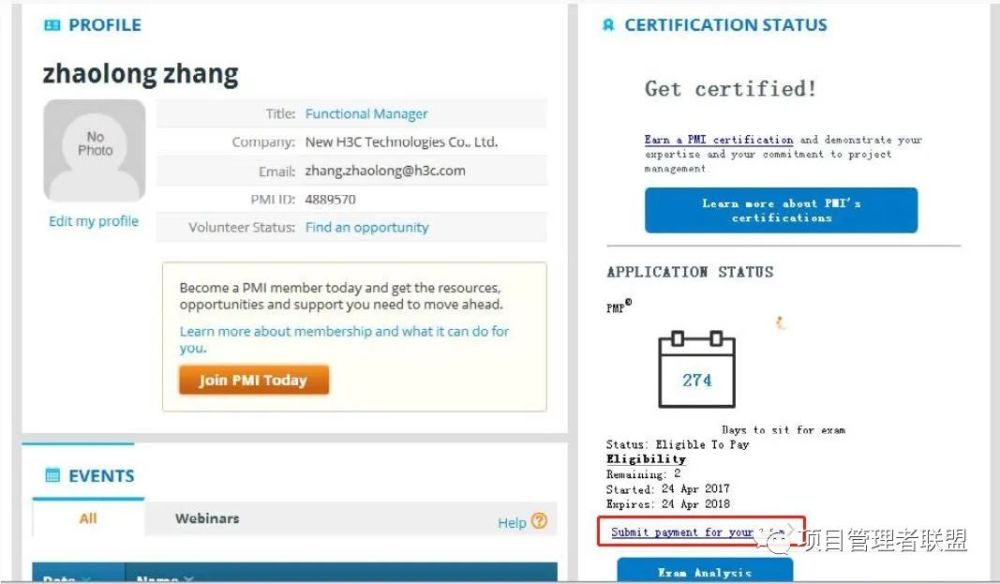Switch to the Webinars tab
This screenshot has height=584, width=1000.
(207, 518)
